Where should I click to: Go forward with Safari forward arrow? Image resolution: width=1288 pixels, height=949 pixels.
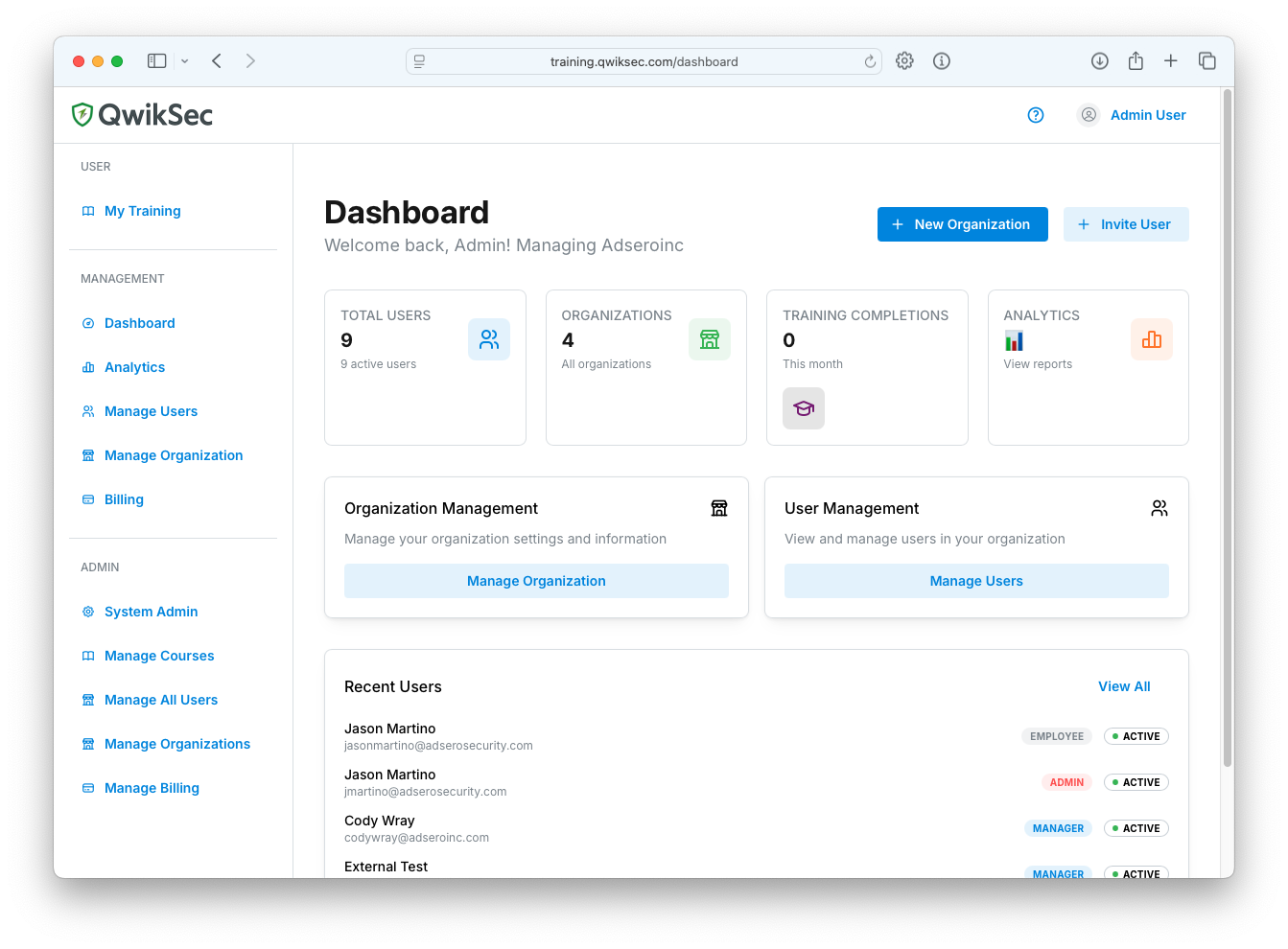click(x=250, y=61)
